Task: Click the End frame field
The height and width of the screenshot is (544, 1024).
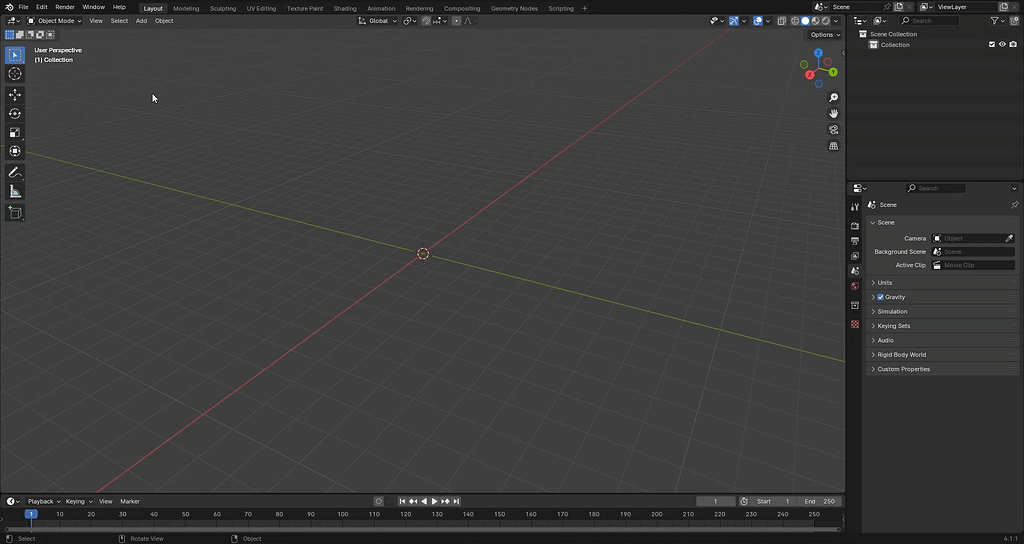Action: point(820,502)
